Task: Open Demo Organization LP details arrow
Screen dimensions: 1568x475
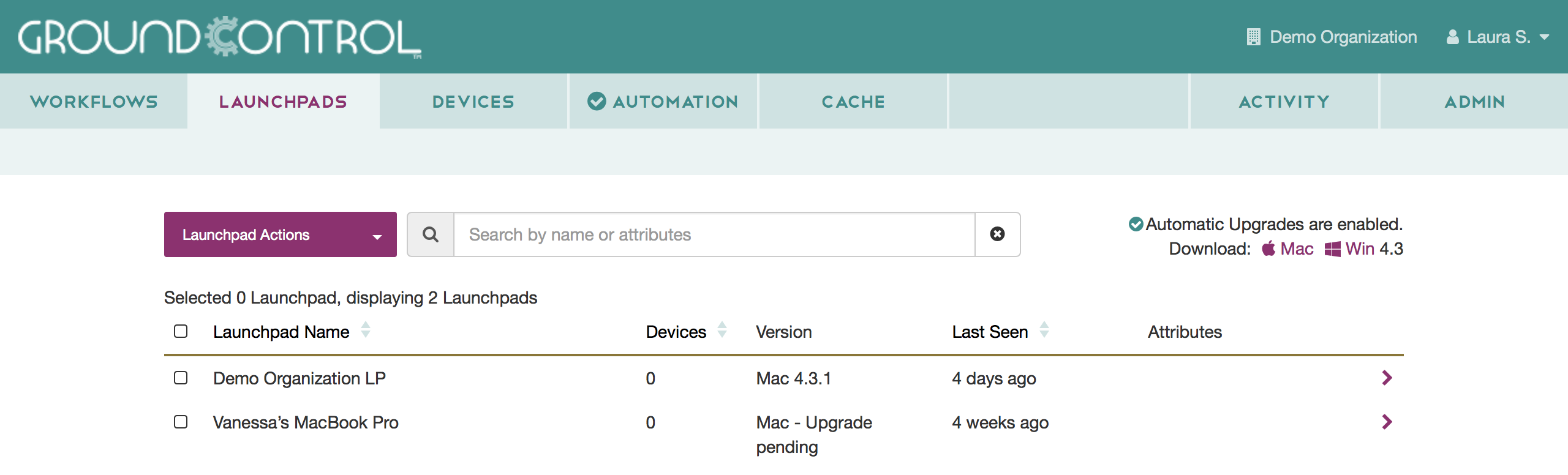Action: coord(1387,378)
